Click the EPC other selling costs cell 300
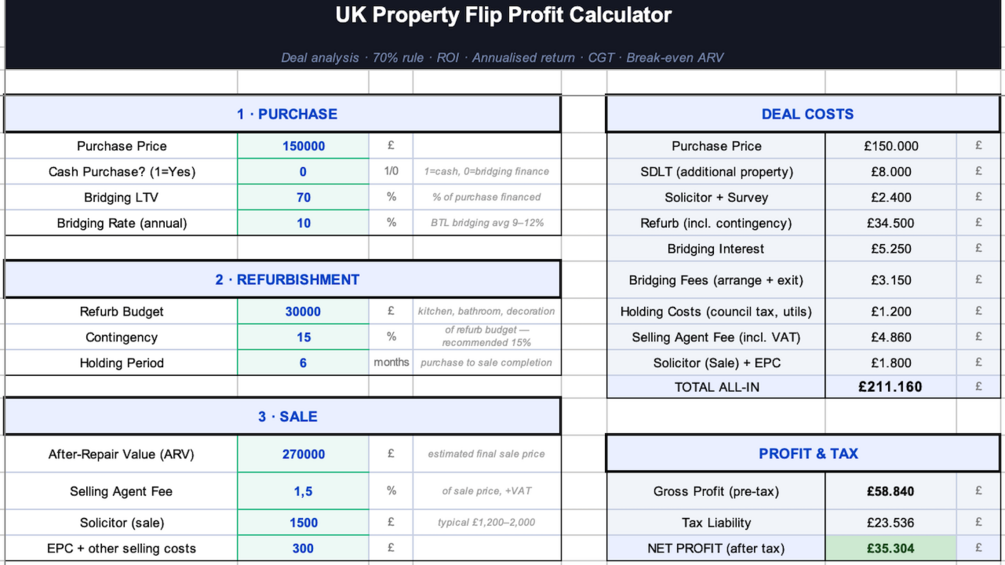The width and height of the screenshot is (1005, 565). click(x=303, y=548)
